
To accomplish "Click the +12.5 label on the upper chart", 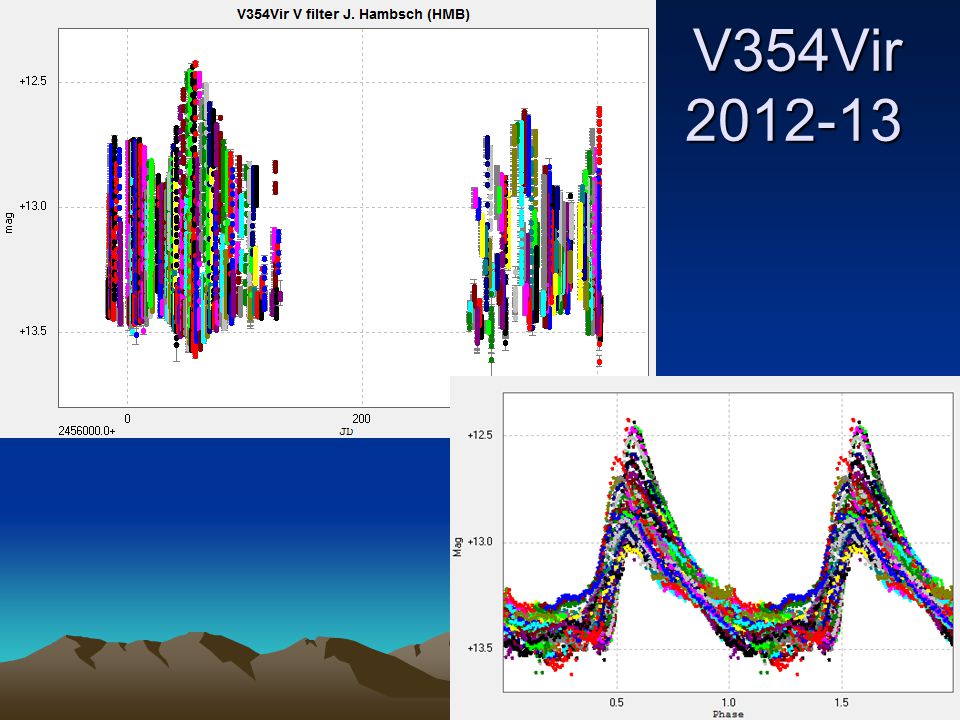I will click(x=33, y=81).
